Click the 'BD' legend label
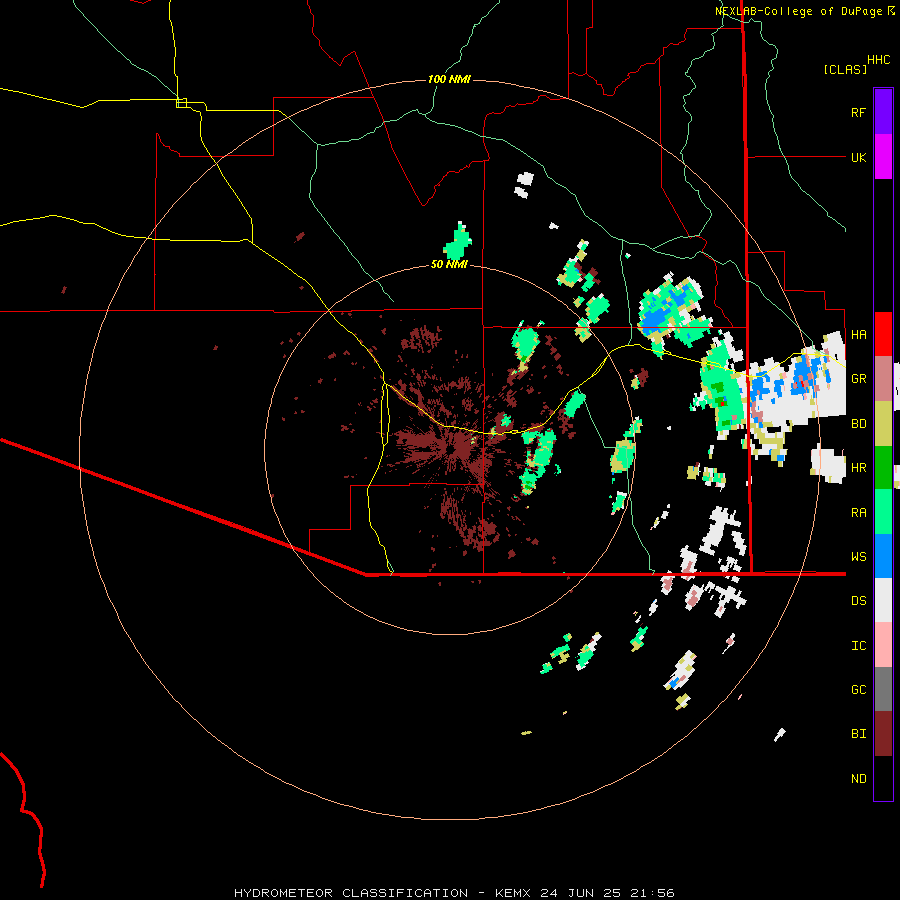 (858, 424)
